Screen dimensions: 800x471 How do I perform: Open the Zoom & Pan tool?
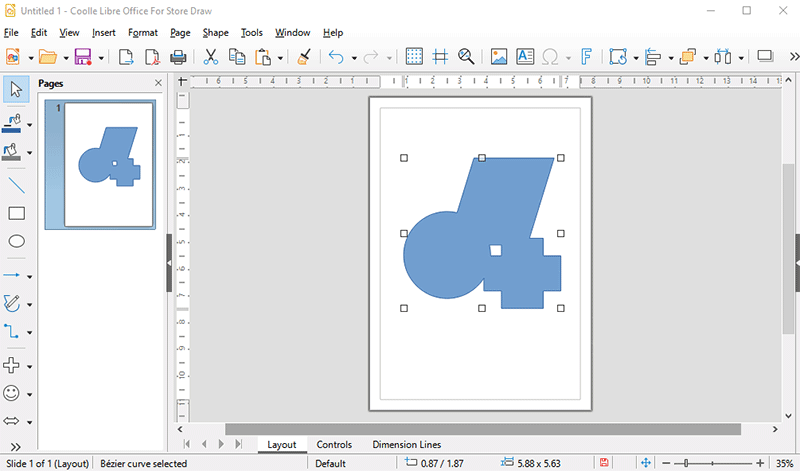465,57
